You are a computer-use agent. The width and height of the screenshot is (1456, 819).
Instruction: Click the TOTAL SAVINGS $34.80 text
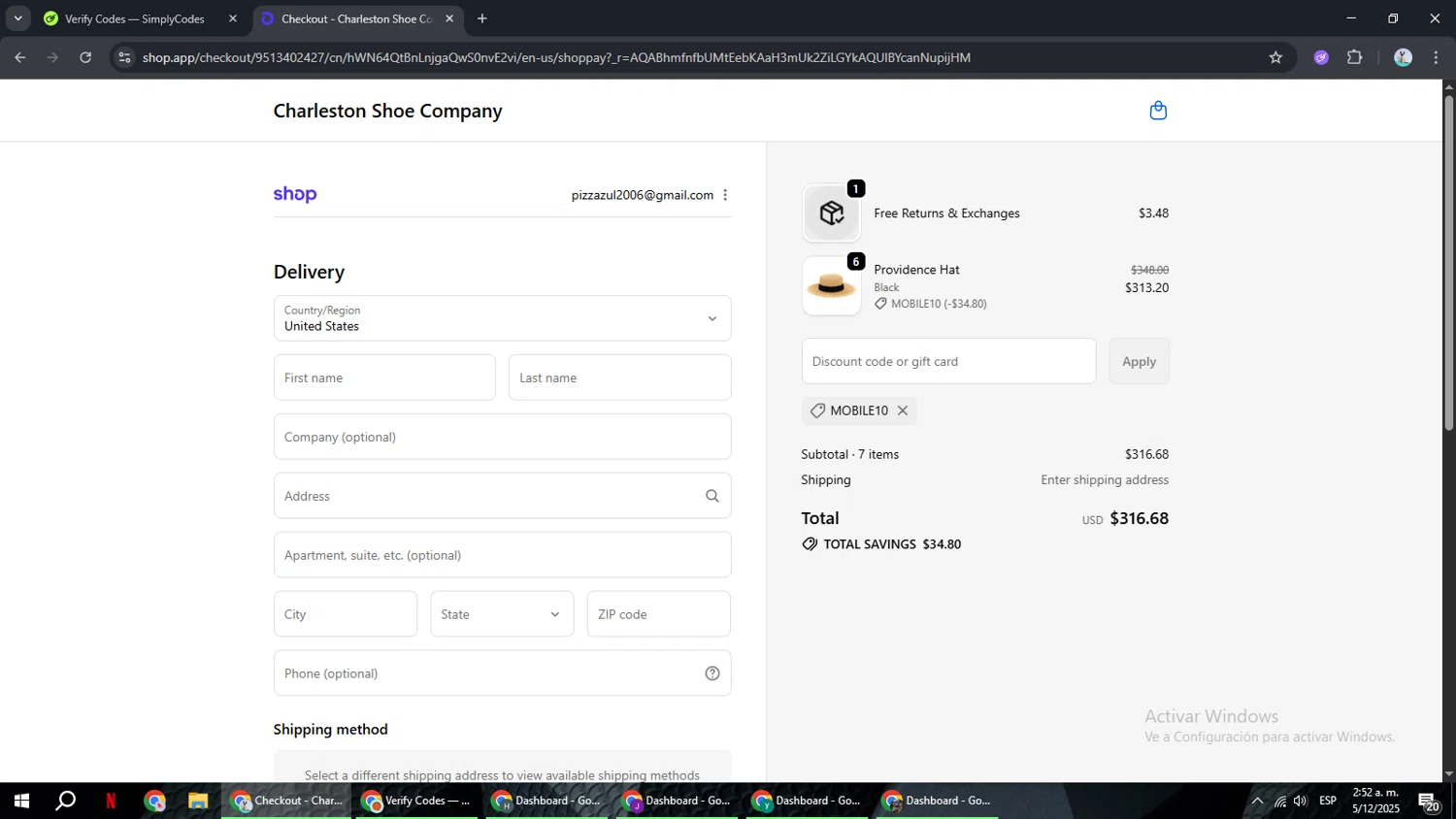pos(892,544)
